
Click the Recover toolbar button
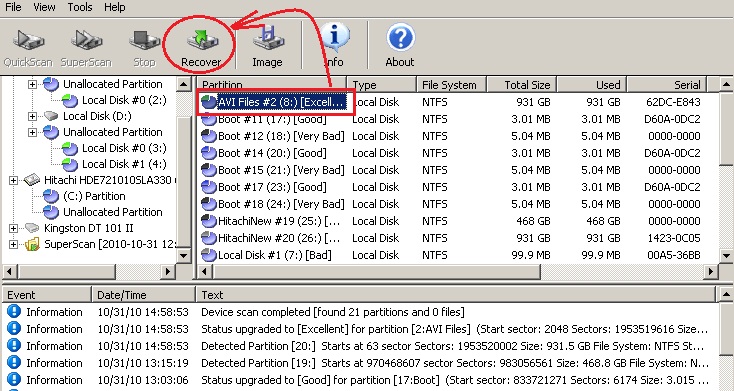(201, 48)
